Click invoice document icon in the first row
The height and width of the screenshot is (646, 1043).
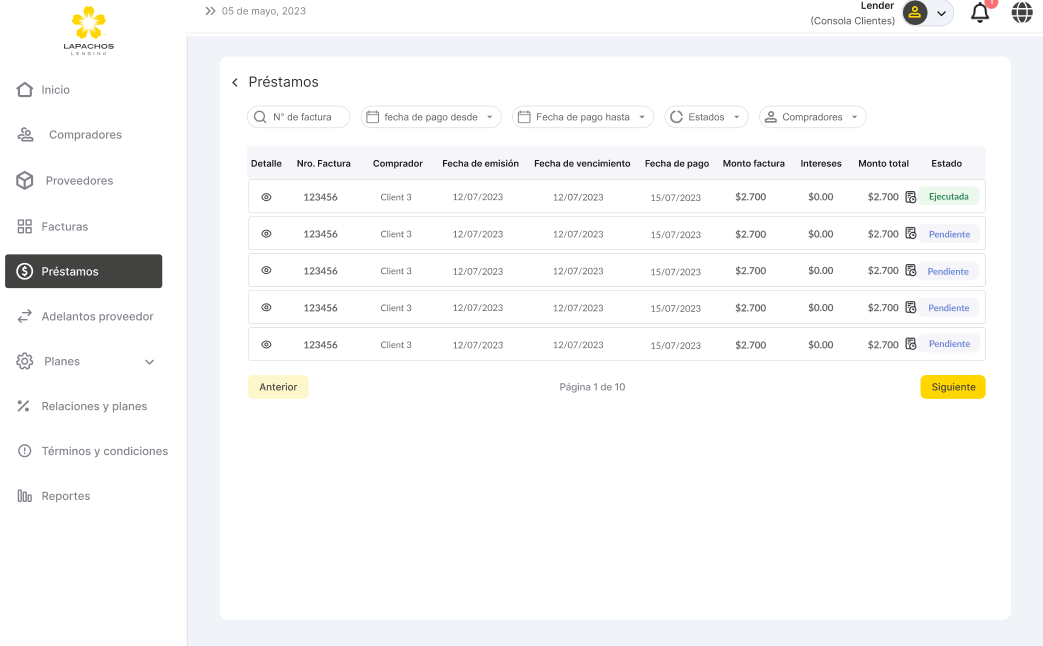(x=910, y=197)
